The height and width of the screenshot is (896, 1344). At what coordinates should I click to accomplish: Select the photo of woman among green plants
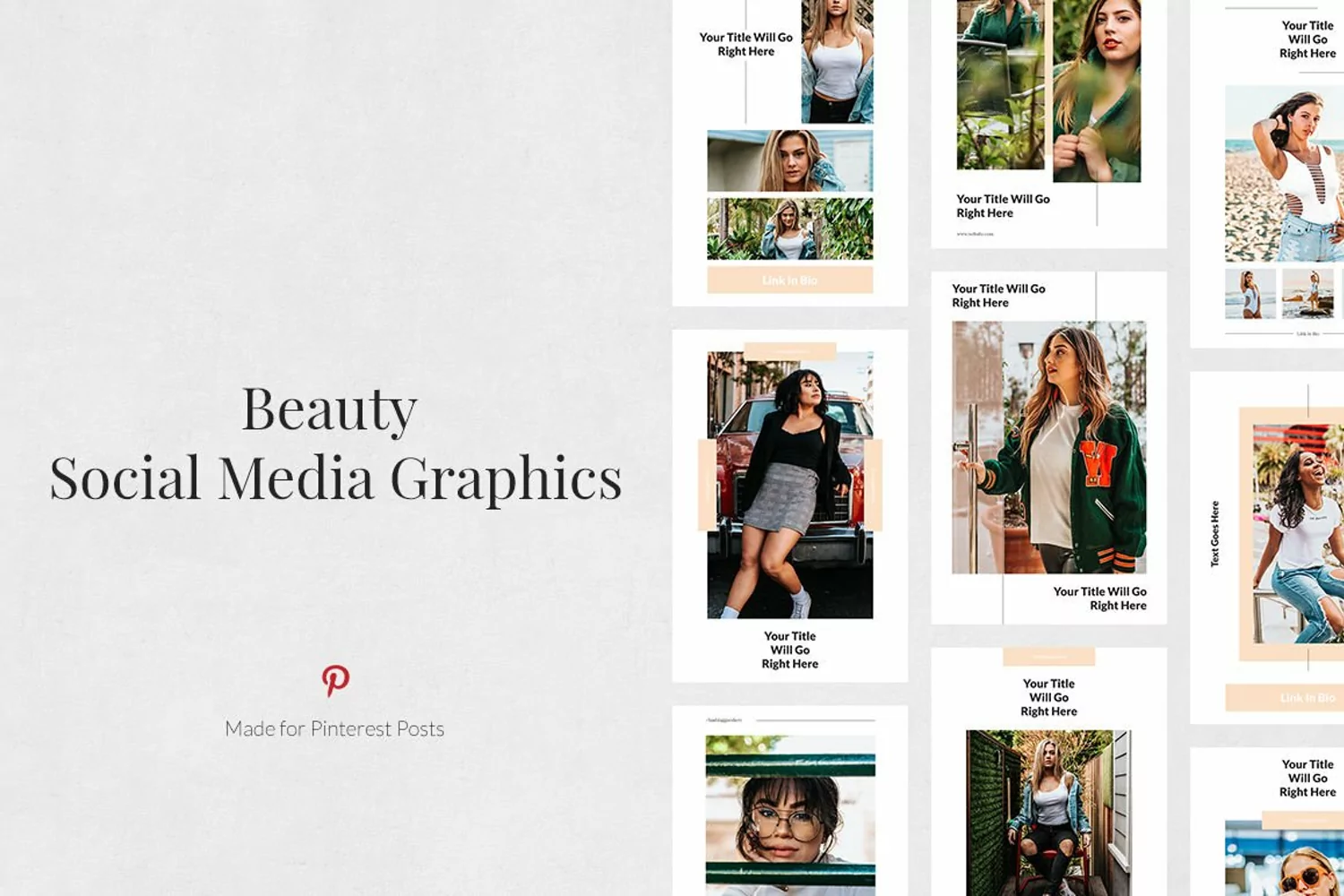(789, 229)
